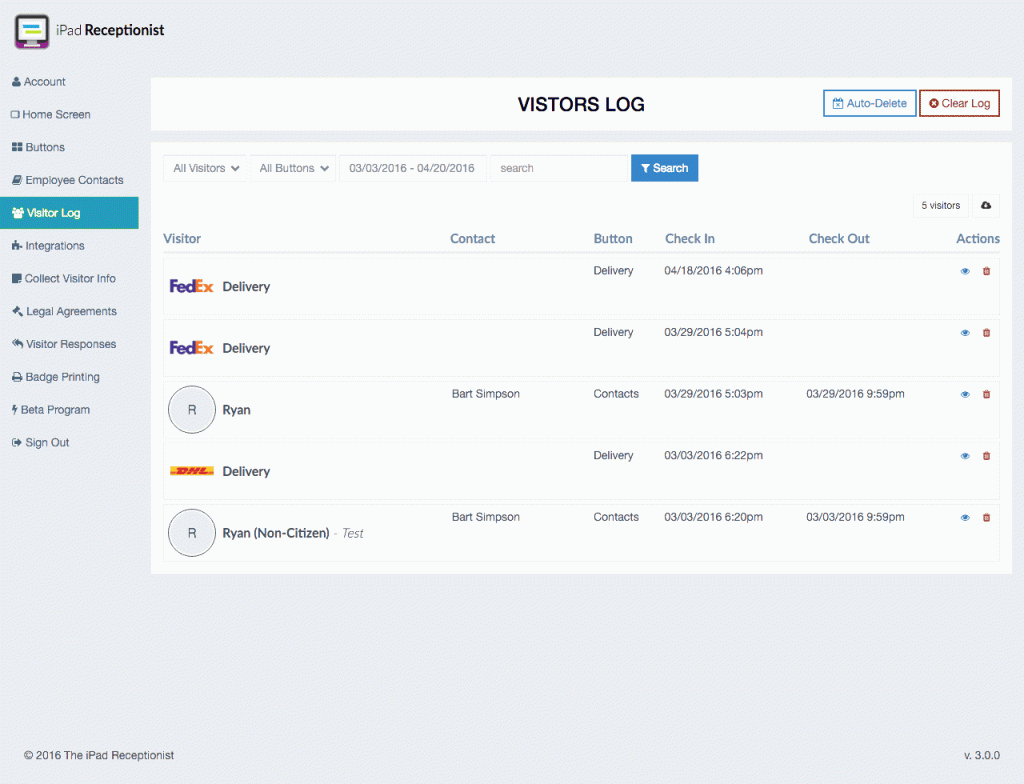The image size is (1024, 784).
Task: View details of the second FedEx delivery entry
Action: 964,332
